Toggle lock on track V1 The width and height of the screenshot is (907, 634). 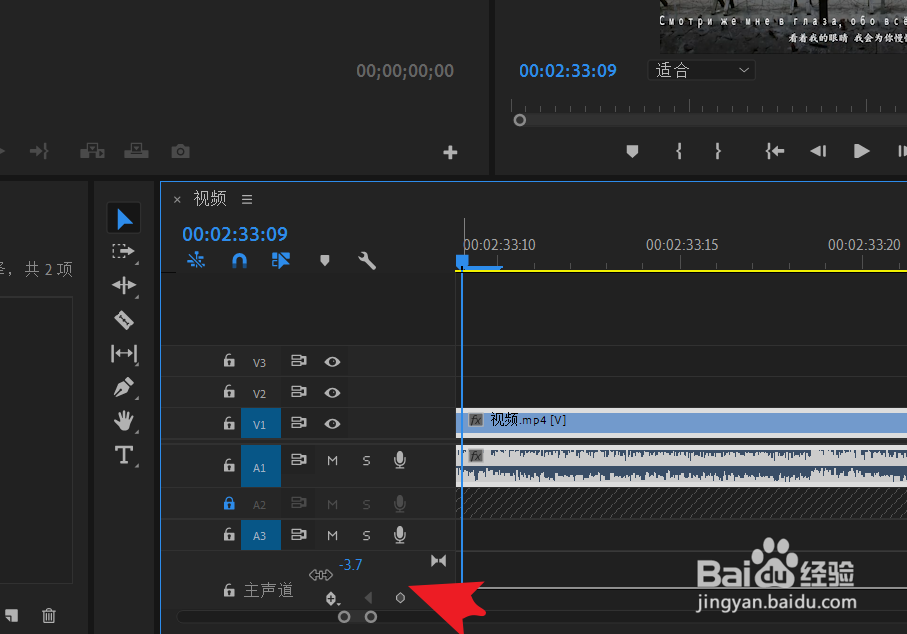[x=229, y=423]
